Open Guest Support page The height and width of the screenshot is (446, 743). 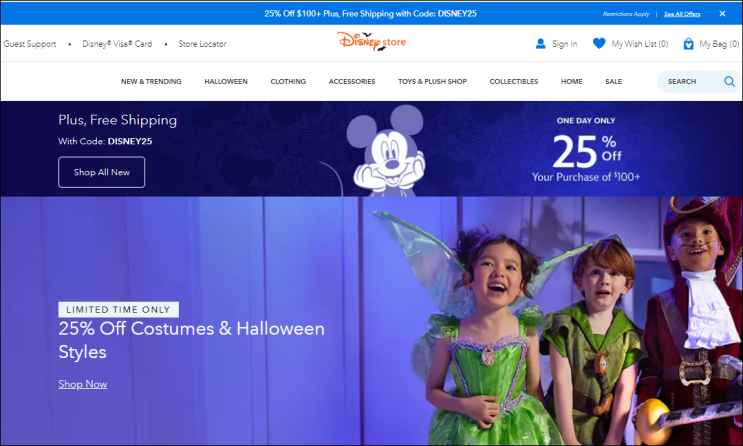pyautogui.click(x=30, y=44)
